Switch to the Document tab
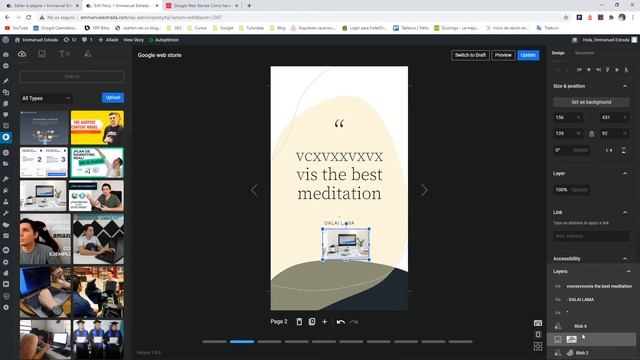 pyautogui.click(x=584, y=53)
